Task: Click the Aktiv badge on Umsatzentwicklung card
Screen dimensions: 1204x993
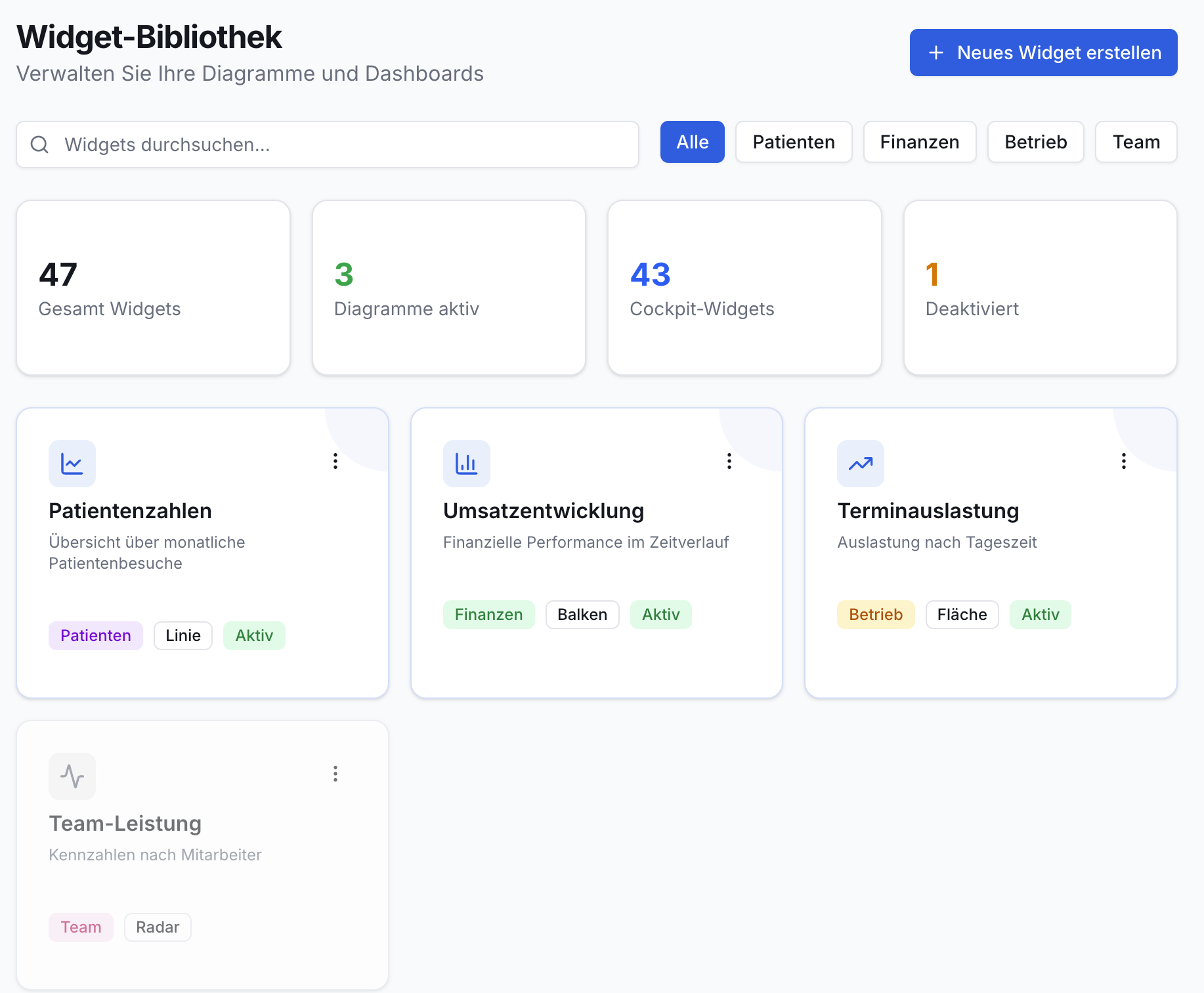Action: coord(661,615)
